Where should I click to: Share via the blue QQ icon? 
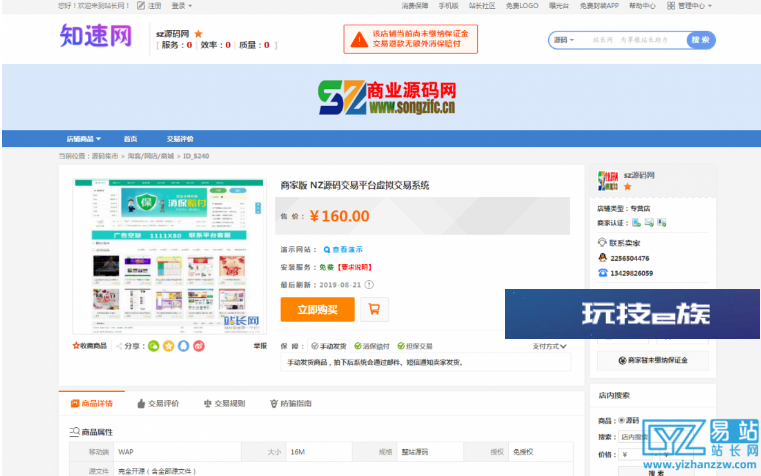183,346
